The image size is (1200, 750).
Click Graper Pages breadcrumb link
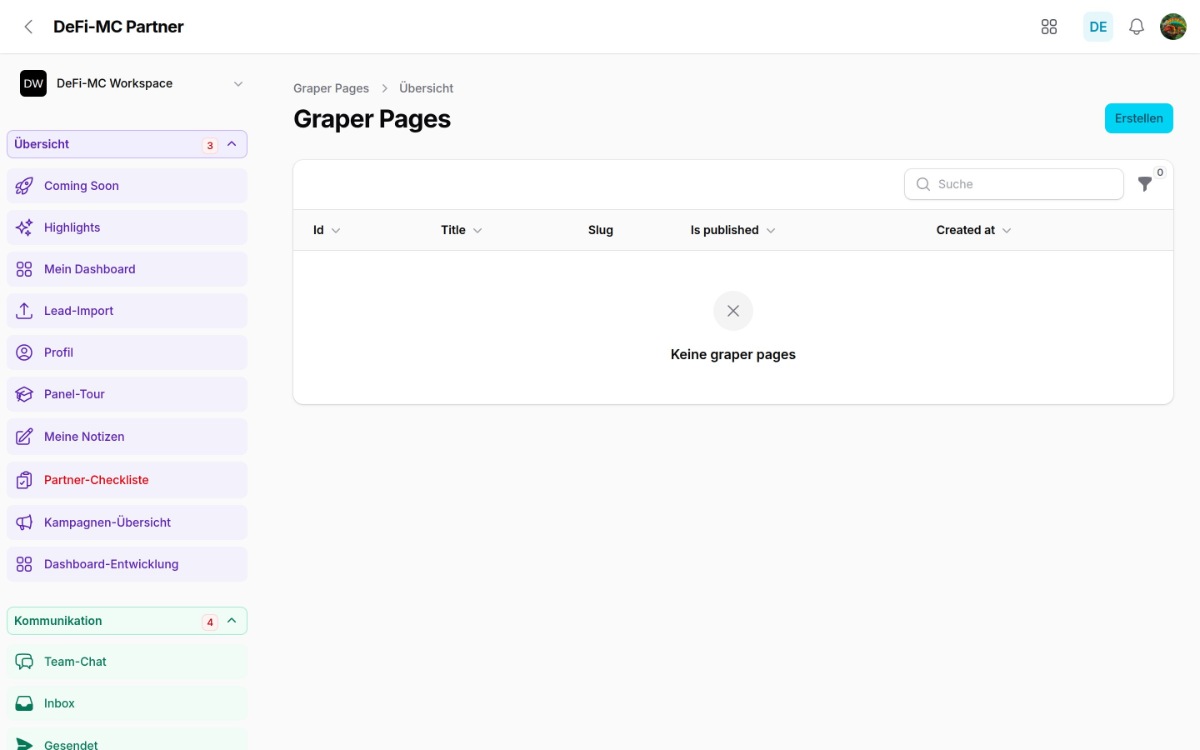point(331,88)
